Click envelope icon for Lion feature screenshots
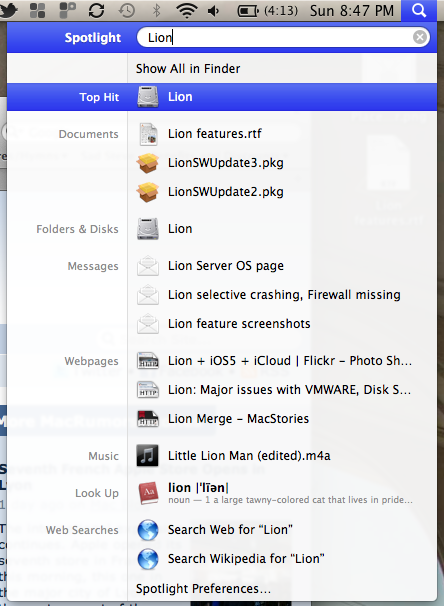 148,324
